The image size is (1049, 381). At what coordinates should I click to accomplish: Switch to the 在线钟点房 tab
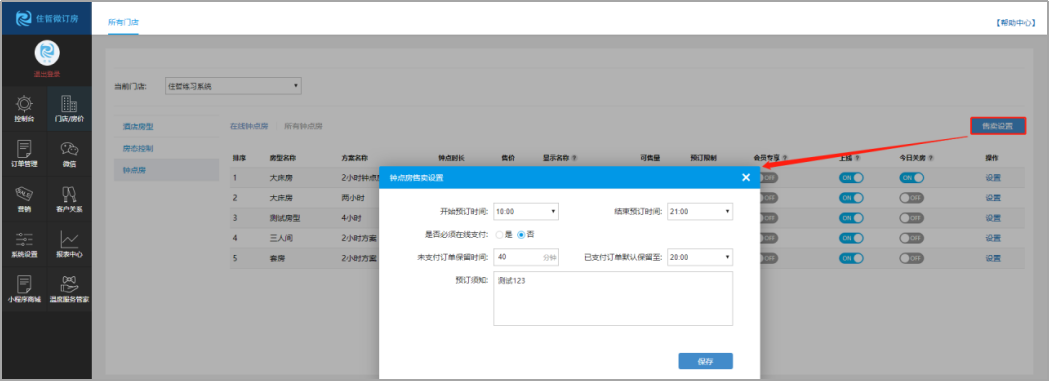pyautogui.click(x=249, y=126)
